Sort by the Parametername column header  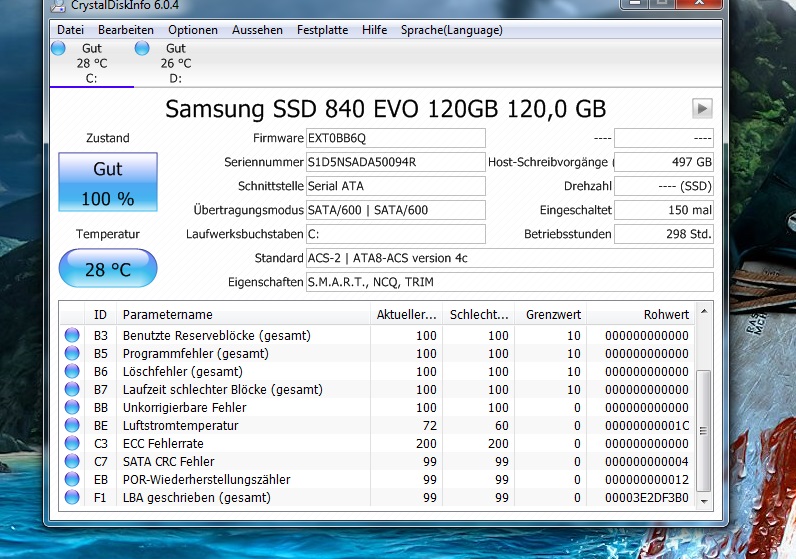243,315
